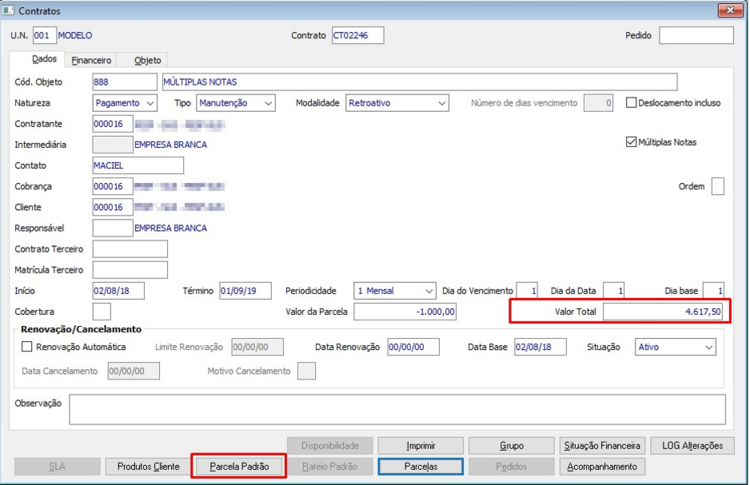Click the Produtos Cliente button

point(148,466)
